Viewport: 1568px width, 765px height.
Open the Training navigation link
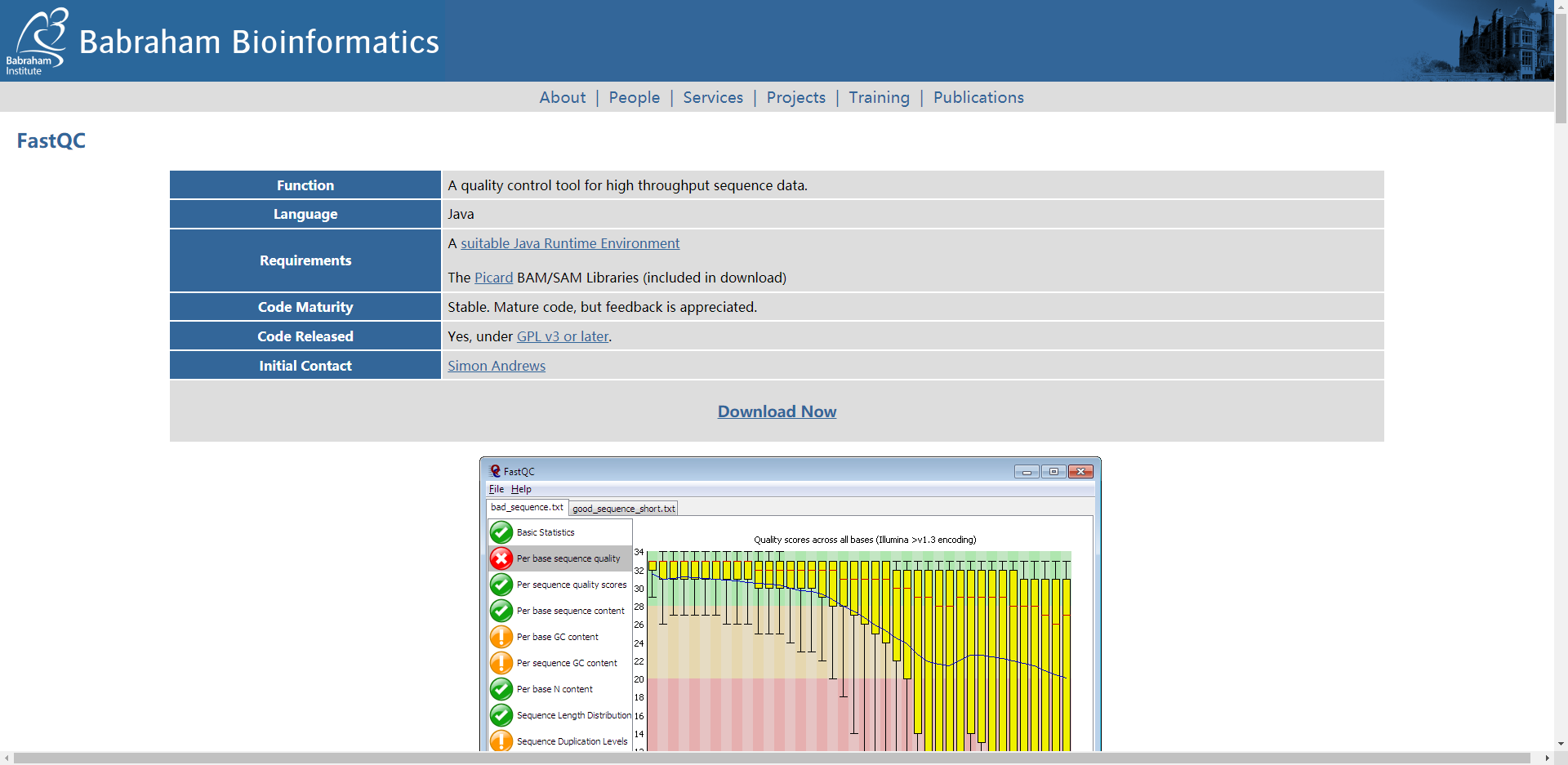[x=879, y=97]
